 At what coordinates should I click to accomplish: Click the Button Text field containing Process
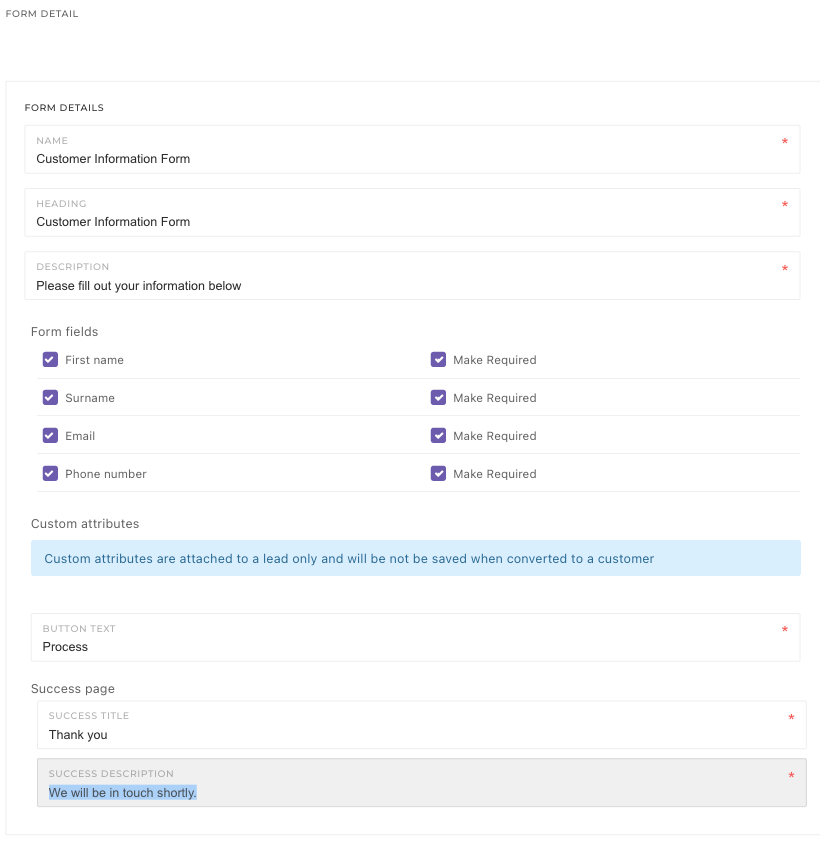coord(400,646)
